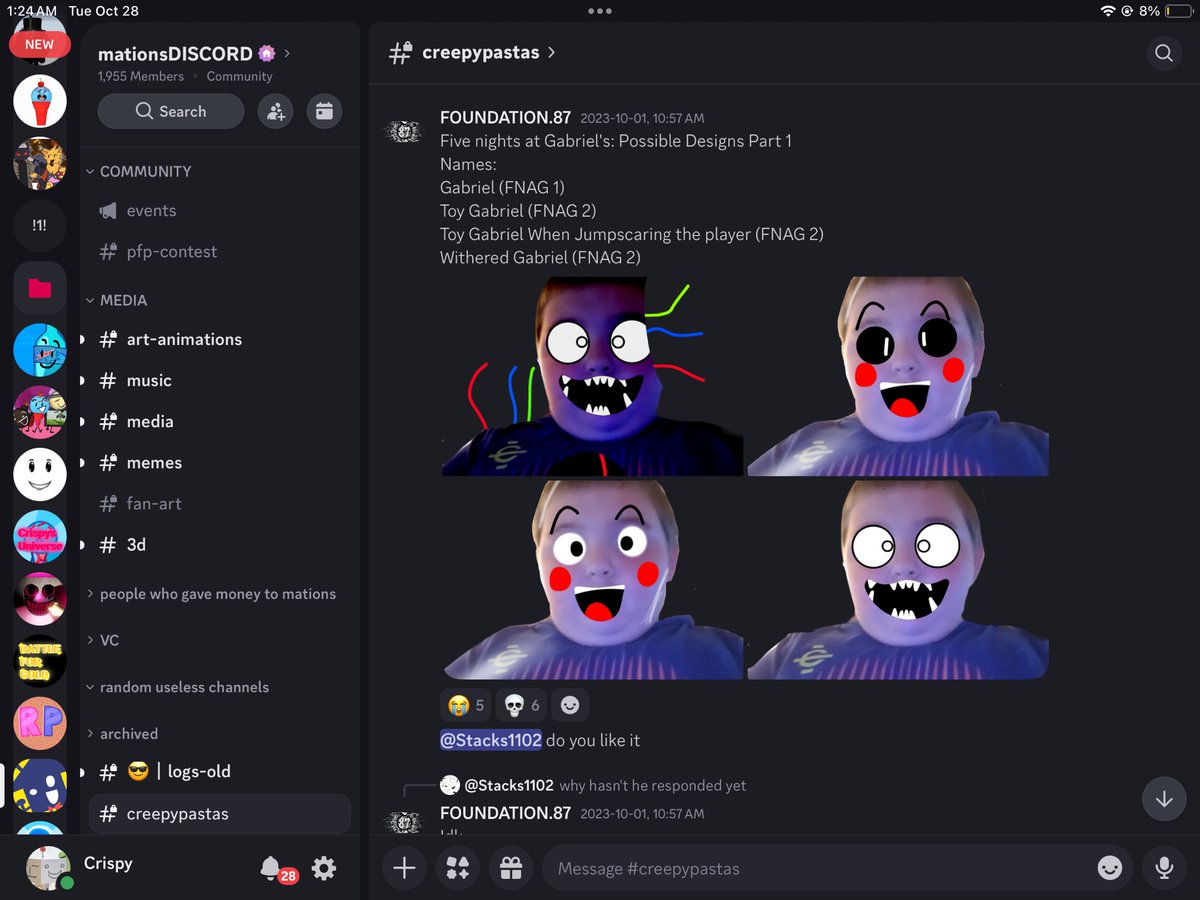Click the Wi-Fi status icon
1200x900 pixels.
click(x=1108, y=10)
